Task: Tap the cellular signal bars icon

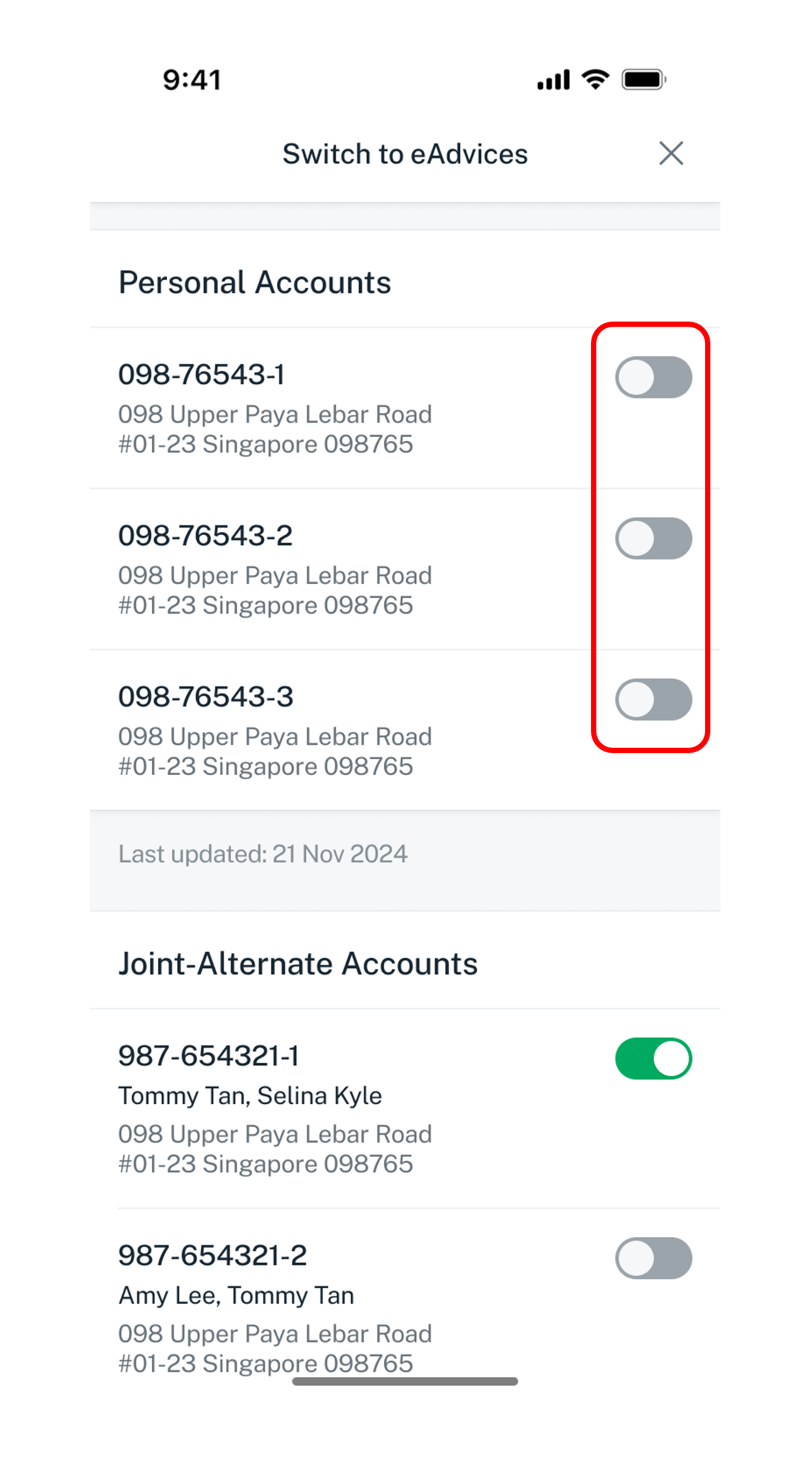Action: pyautogui.click(x=553, y=80)
